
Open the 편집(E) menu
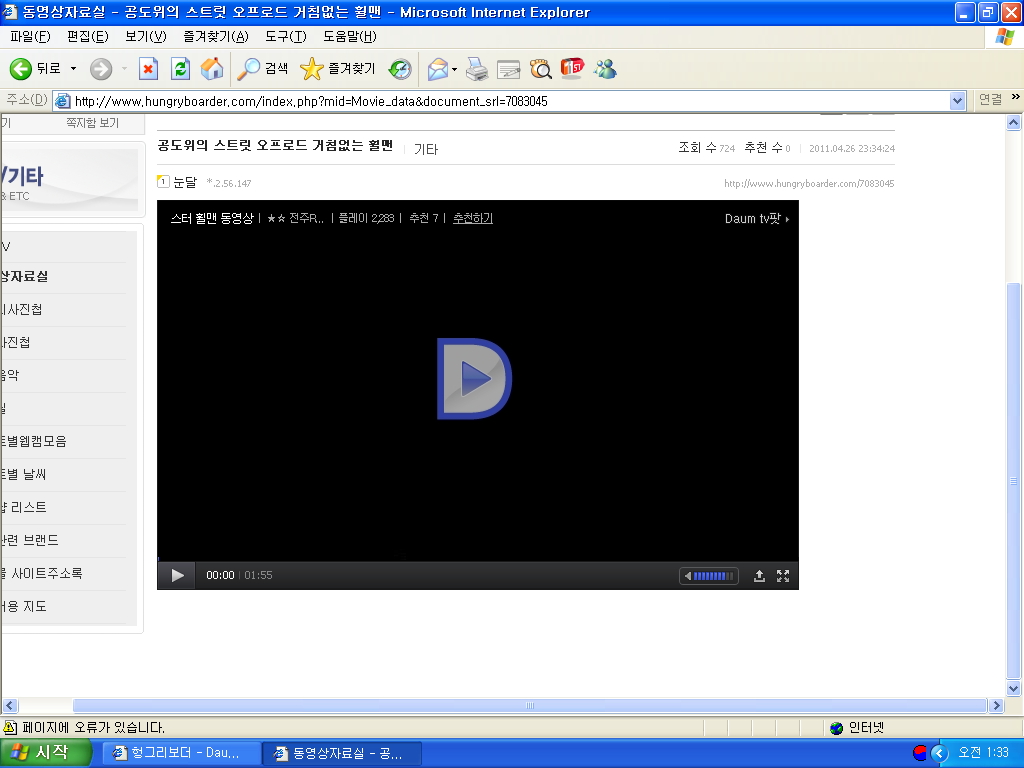[88, 37]
